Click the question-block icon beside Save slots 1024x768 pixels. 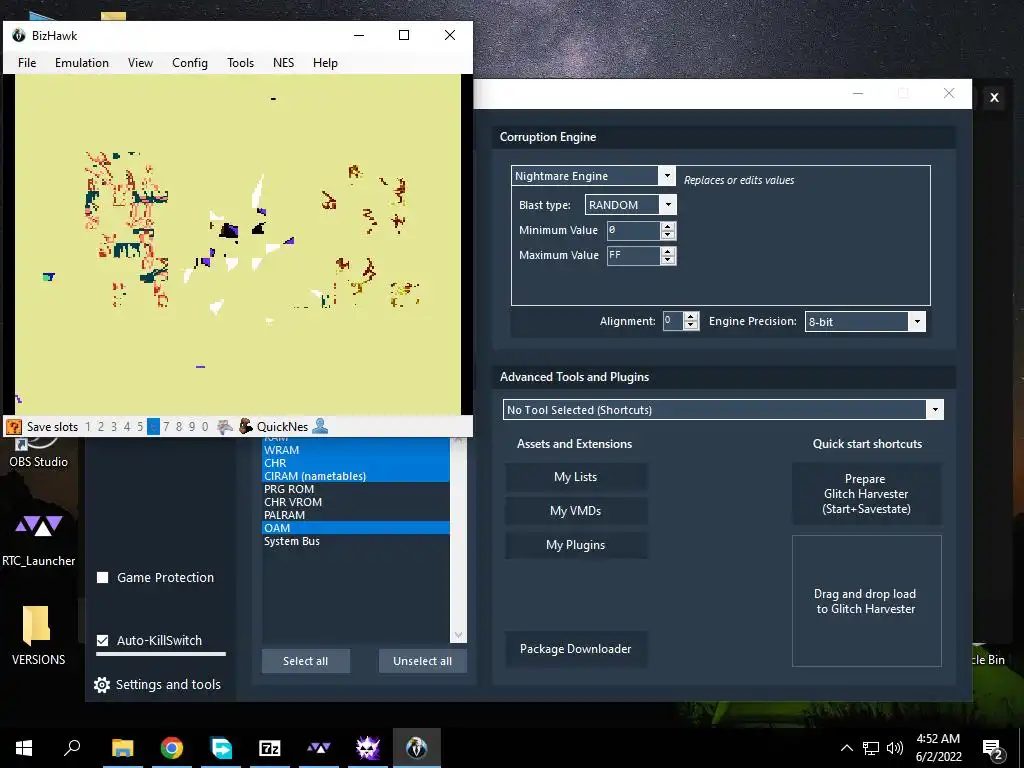(13, 427)
